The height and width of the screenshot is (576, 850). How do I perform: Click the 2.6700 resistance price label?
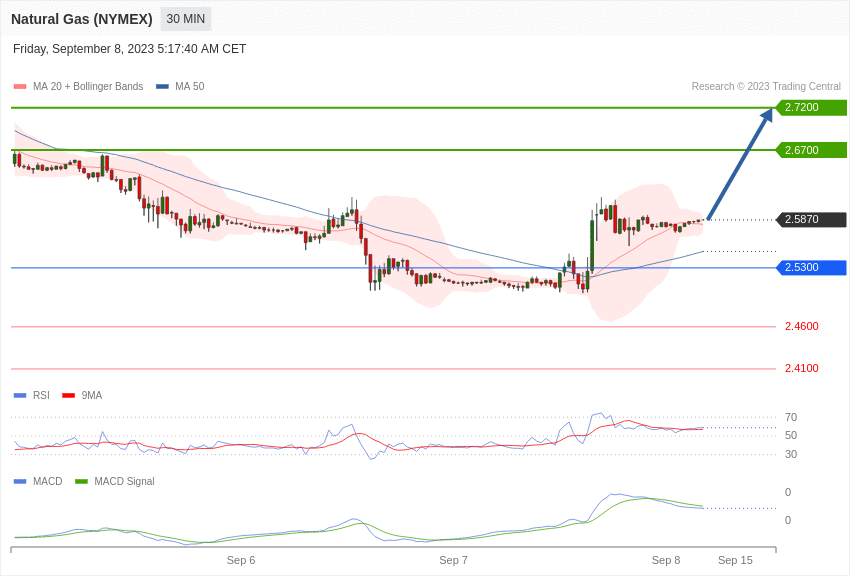point(811,150)
